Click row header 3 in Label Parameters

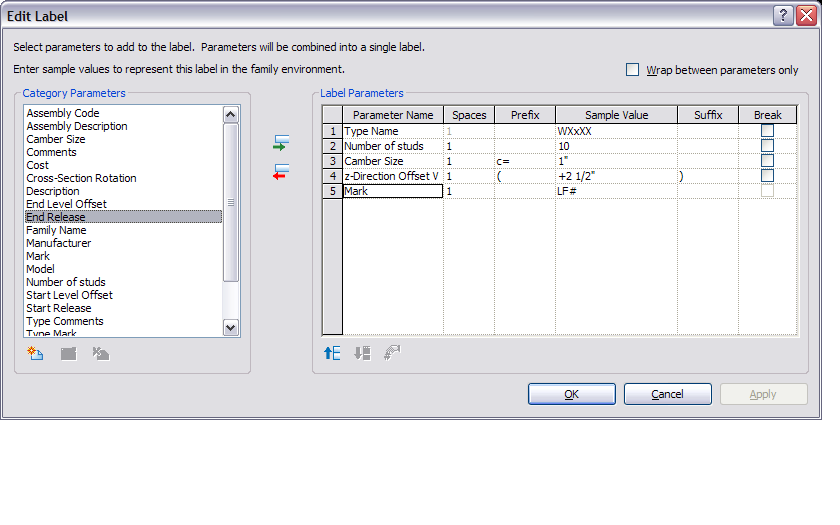332,161
